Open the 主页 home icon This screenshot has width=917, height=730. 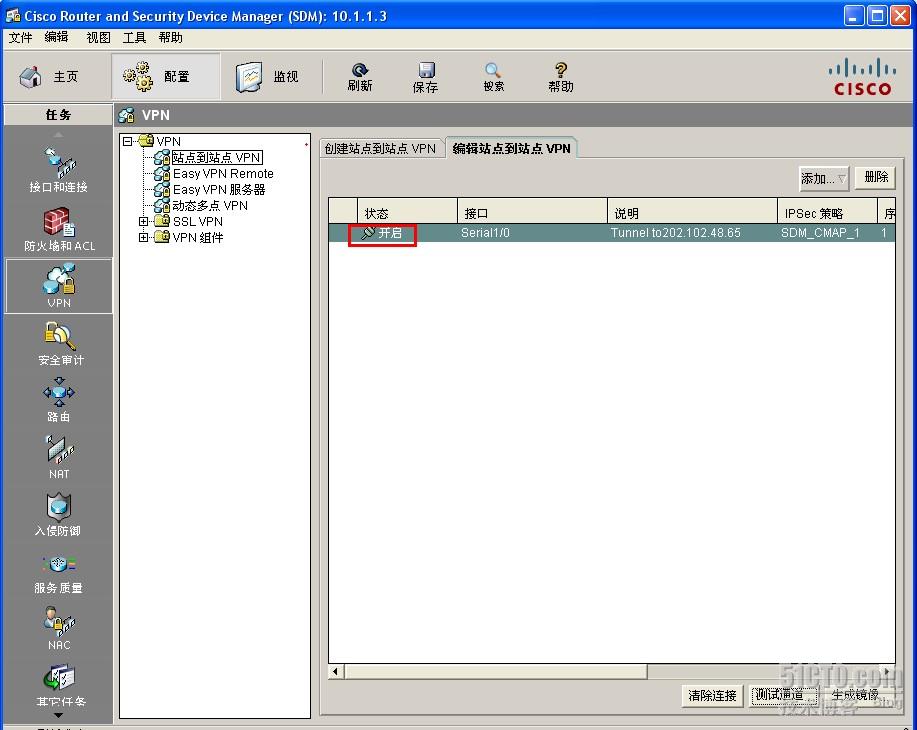click(30, 77)
